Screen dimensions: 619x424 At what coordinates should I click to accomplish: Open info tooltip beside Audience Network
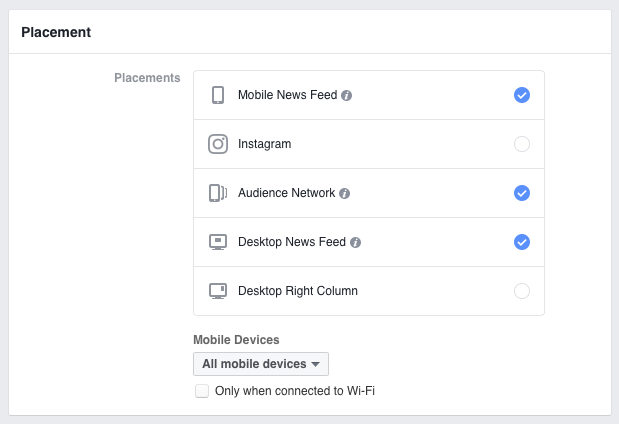pyautogui.click(x=345, y=193)
